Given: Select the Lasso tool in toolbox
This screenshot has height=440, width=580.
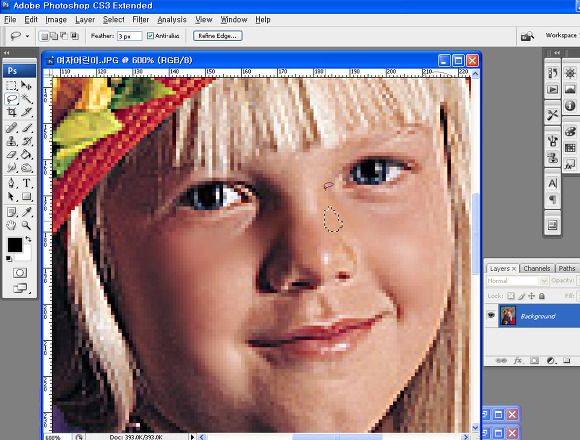Looking at the screenshot, I should 11,99.
